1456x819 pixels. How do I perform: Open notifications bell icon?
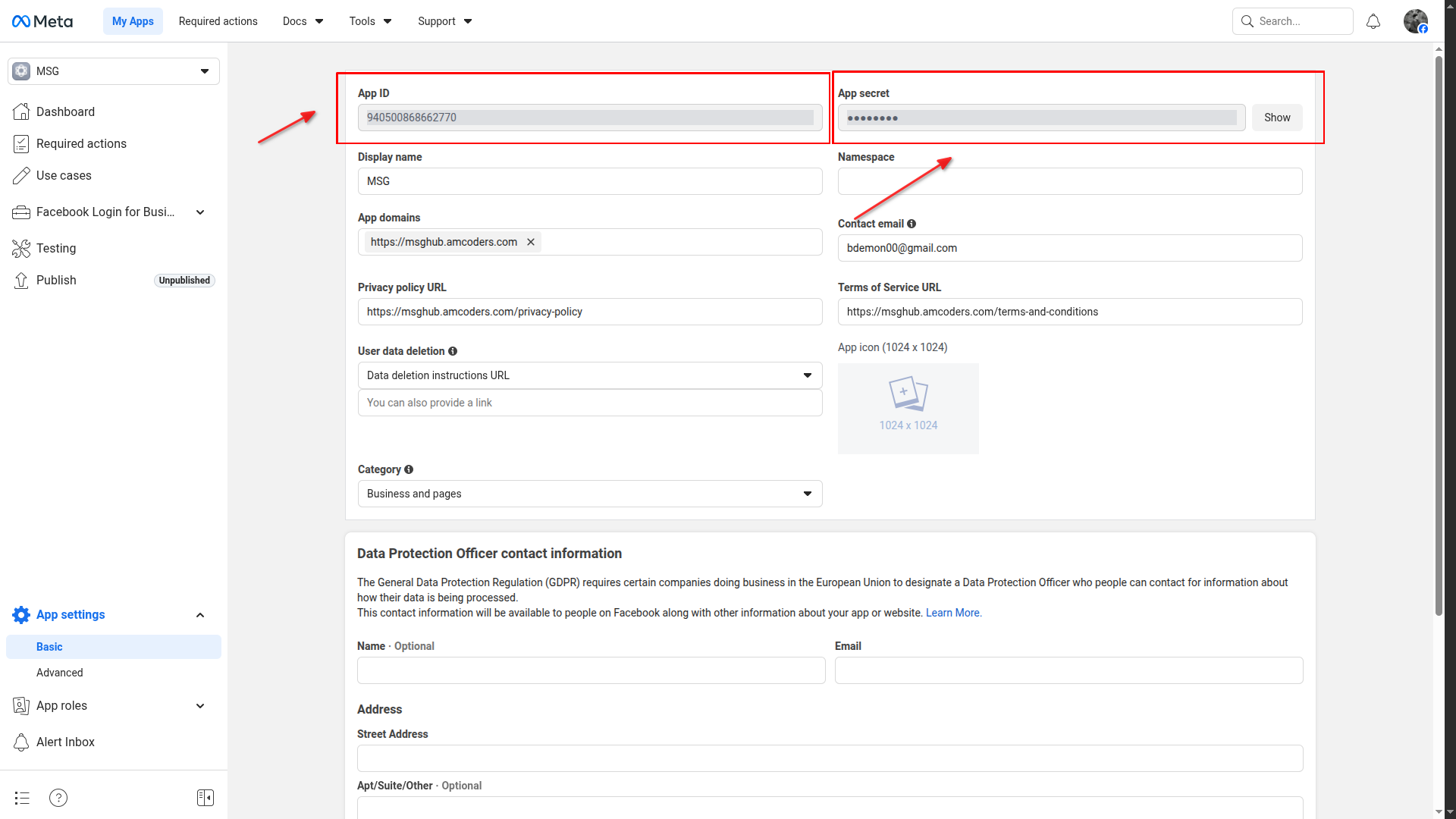click(1373, 21)
